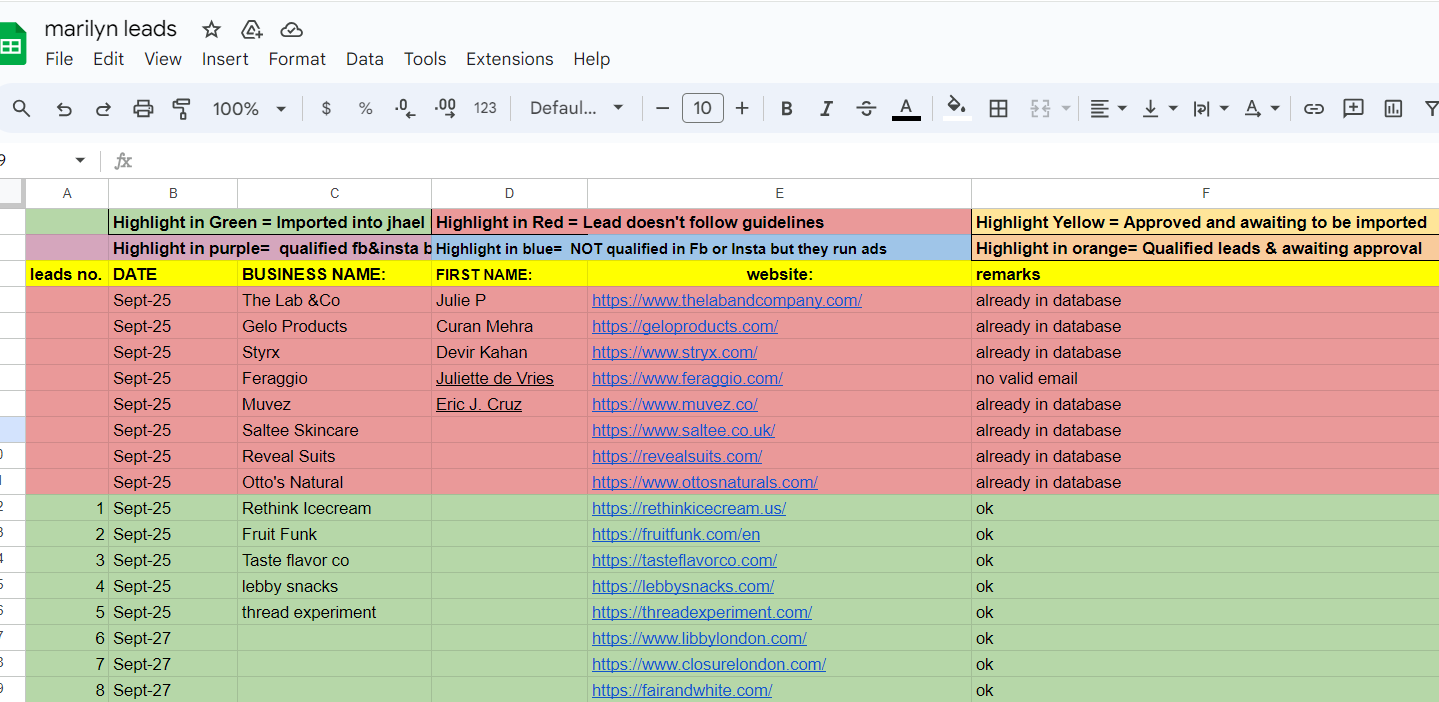Increase decimal places
Image resolution: width=1439 pixels, height=702 pixels.
(446, 108)
